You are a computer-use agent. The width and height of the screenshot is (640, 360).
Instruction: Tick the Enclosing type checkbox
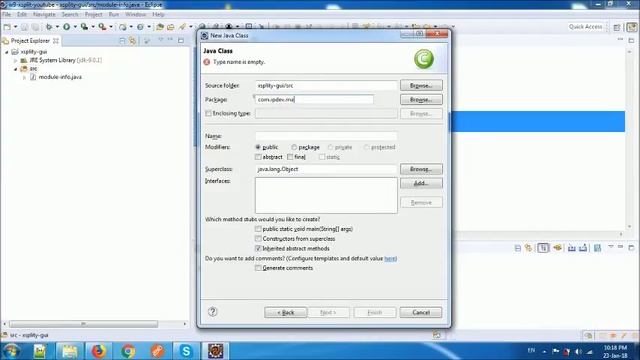208,113
